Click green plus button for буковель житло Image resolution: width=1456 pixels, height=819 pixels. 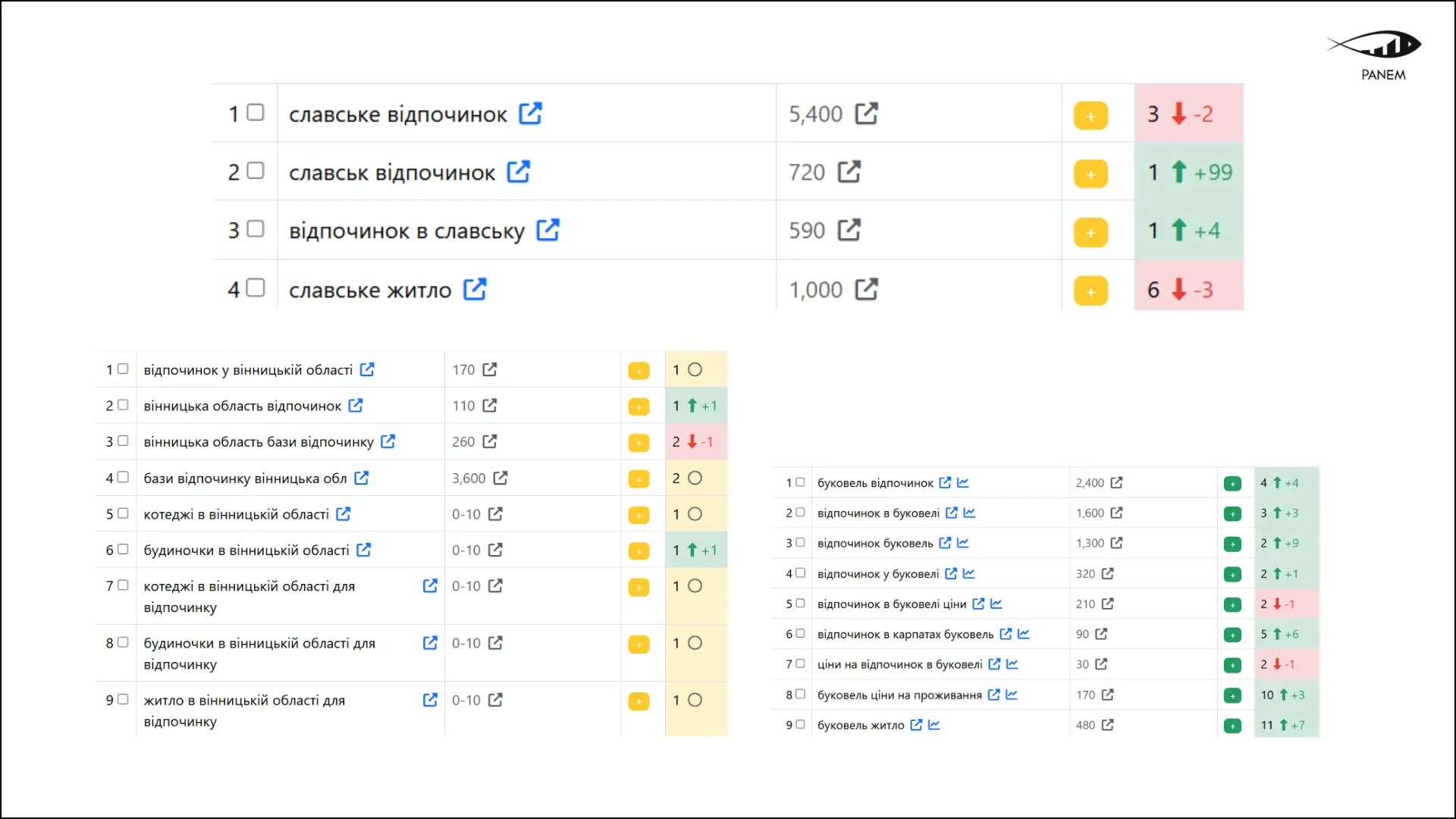click(1232, 726)
